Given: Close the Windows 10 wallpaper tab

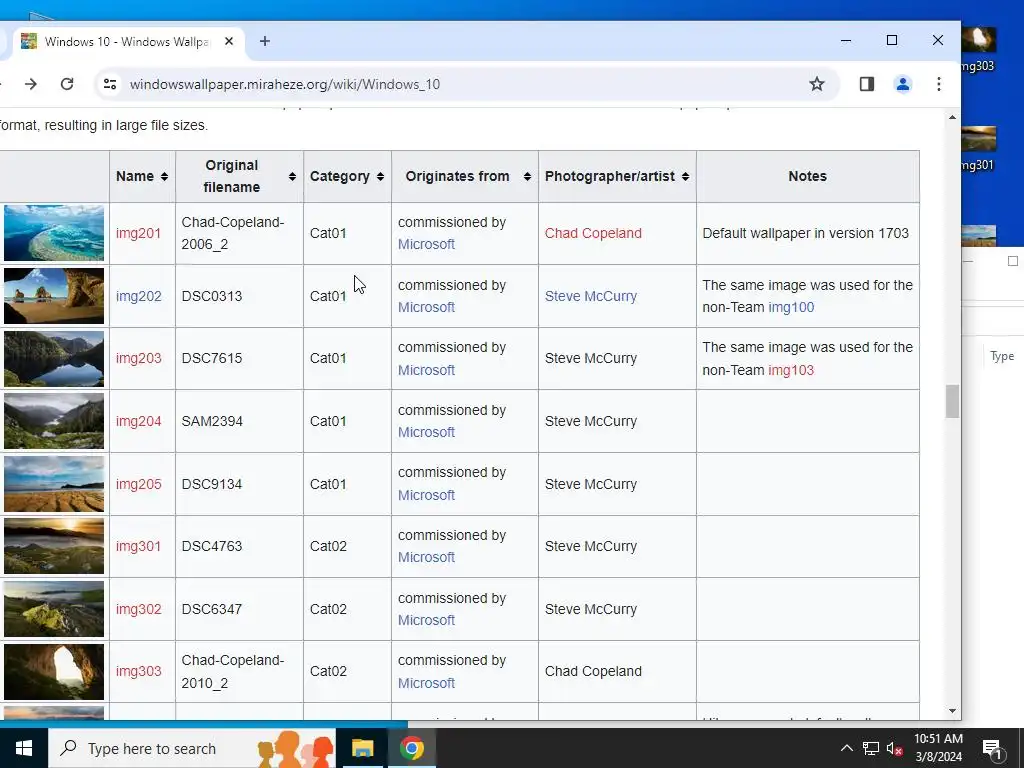Looking at the screenshot, I should 229,41.
